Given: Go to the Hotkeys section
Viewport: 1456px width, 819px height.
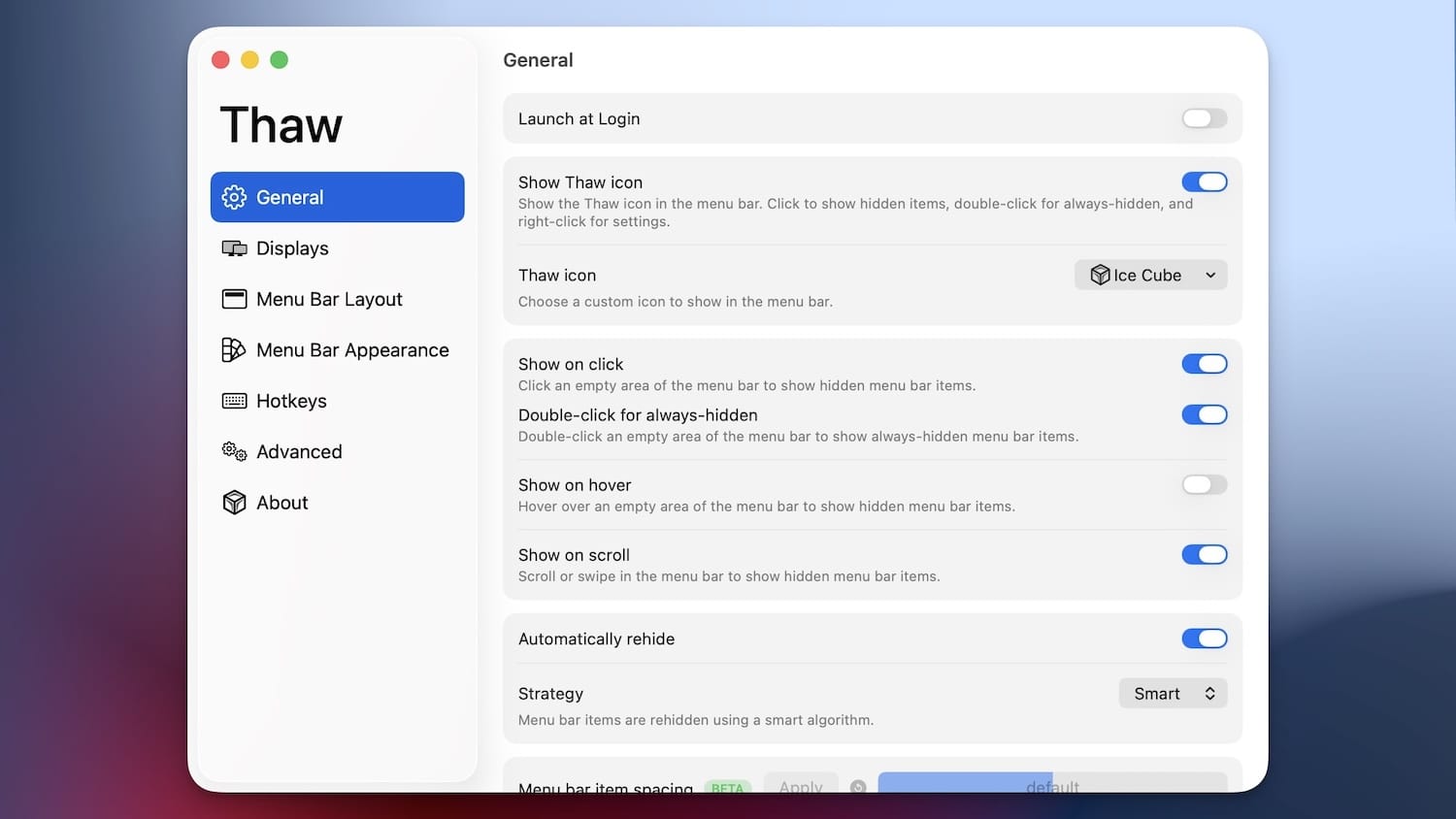Looking at the screenshot, I should [x=337, y=401].
